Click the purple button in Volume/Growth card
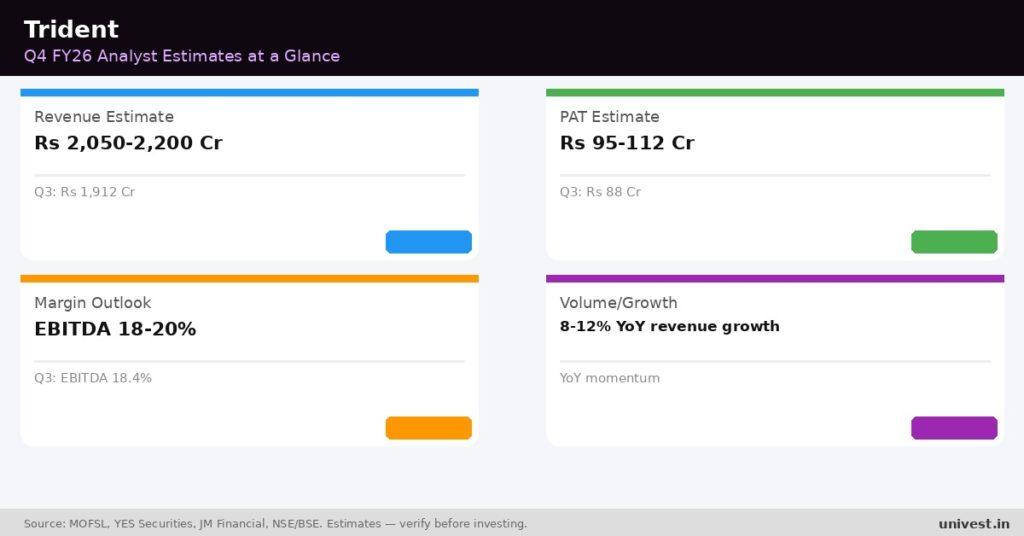 click(954, 428)
